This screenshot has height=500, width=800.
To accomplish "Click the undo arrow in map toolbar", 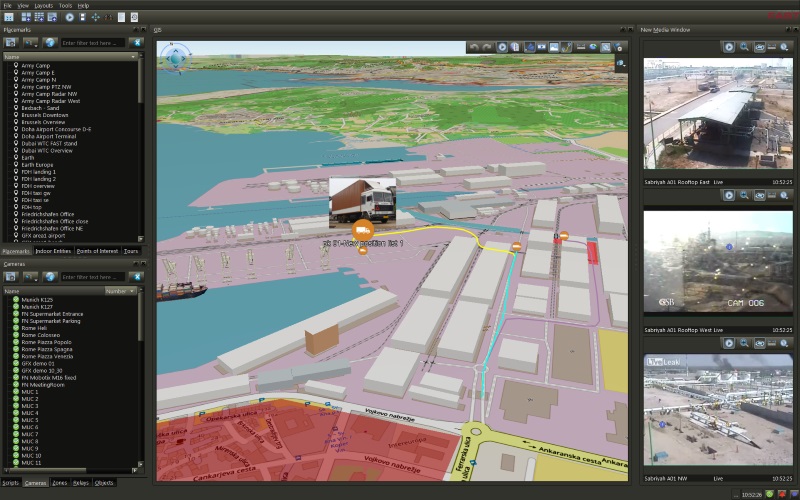I will coord(474,47).
